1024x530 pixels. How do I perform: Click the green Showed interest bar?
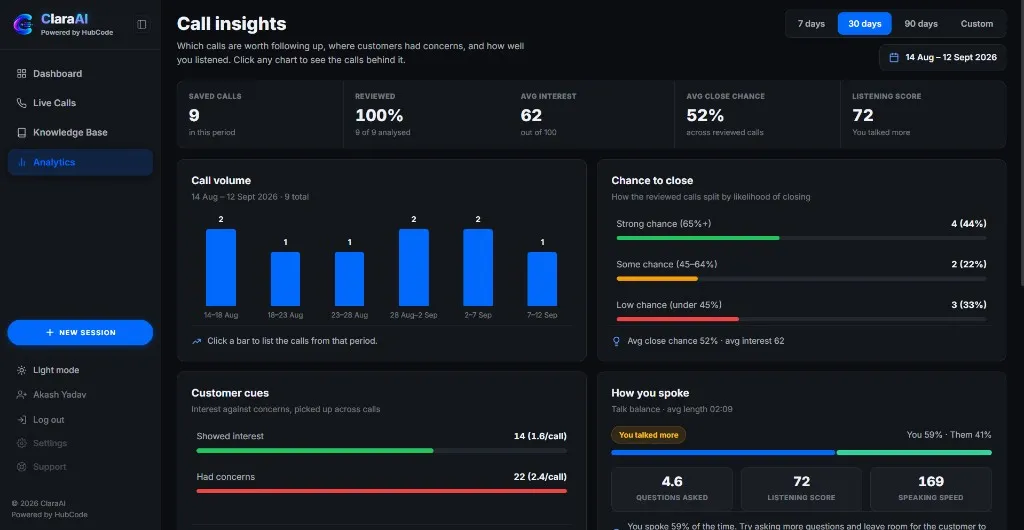tap(315, 450)
